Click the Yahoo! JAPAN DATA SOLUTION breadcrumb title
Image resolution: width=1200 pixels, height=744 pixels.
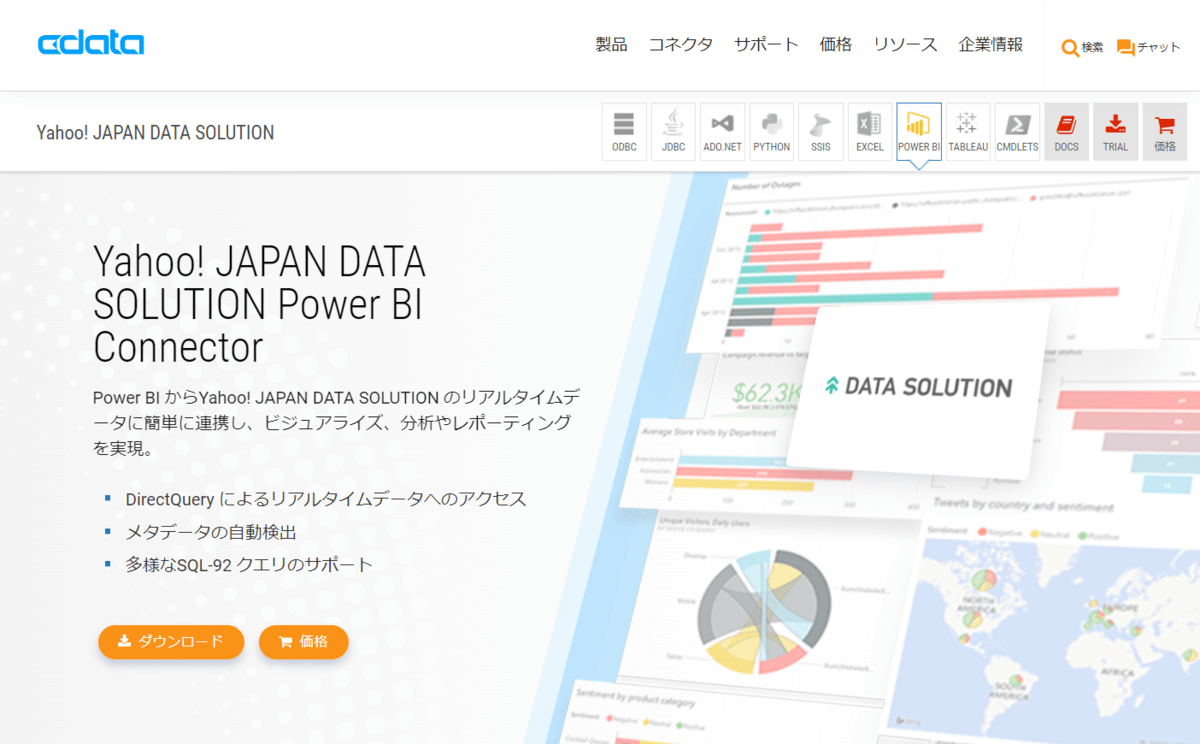click(x=155, y=133)
